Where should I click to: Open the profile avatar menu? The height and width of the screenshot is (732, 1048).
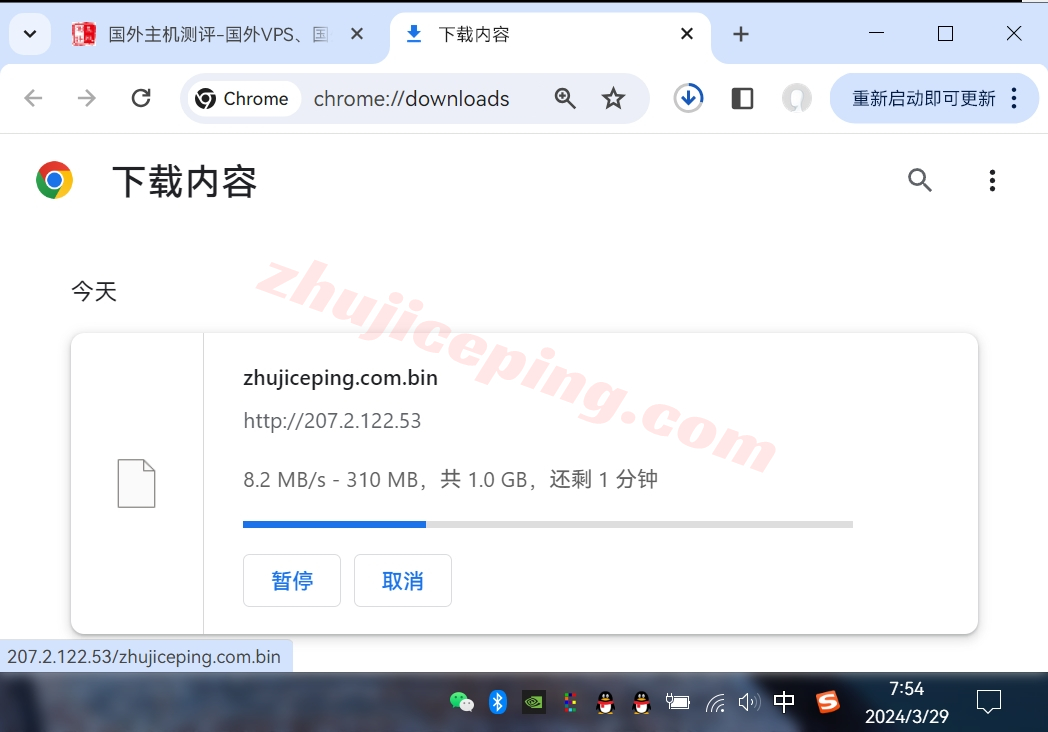pos(797,98)
